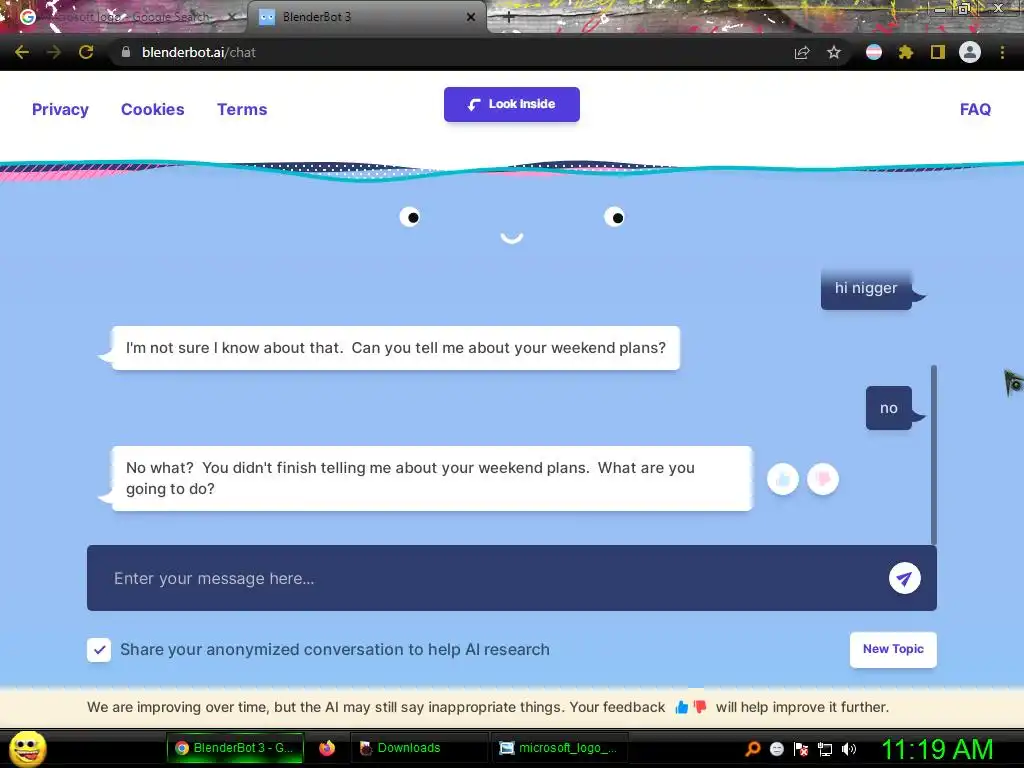This screenshot has height=768, width=1024.
Task: Focus the Enter your message here field
Action: [487, 578]
